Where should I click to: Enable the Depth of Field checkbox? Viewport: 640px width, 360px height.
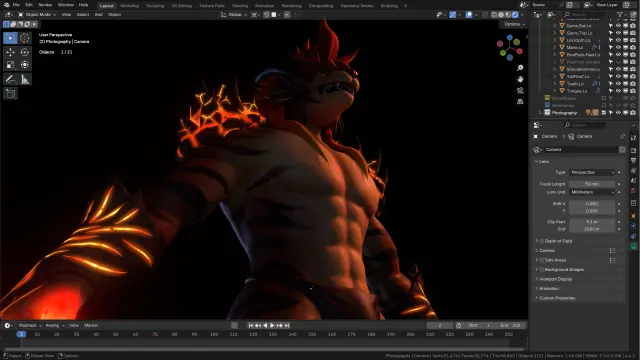[x=542, y=241]
